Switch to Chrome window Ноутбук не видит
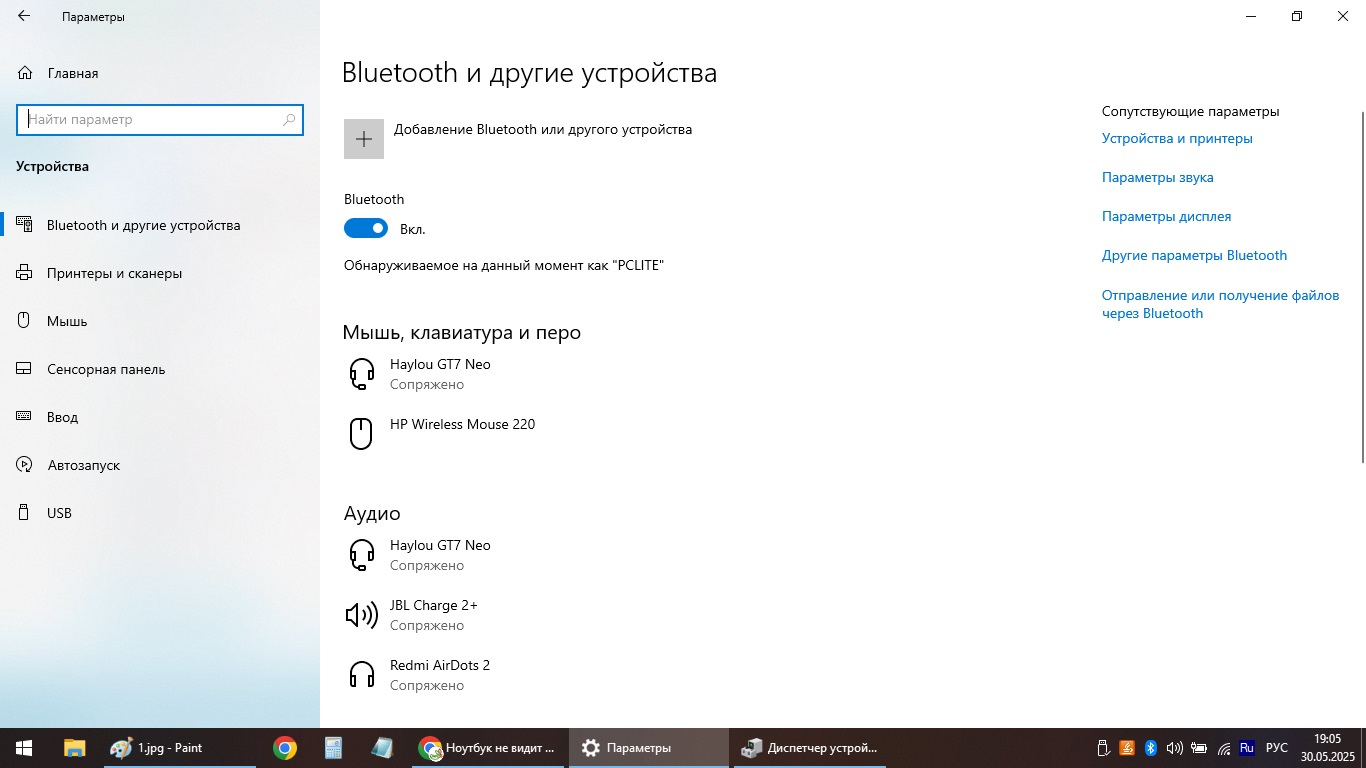This screenshot has height=768, width=1366. [x=488, y=748]
